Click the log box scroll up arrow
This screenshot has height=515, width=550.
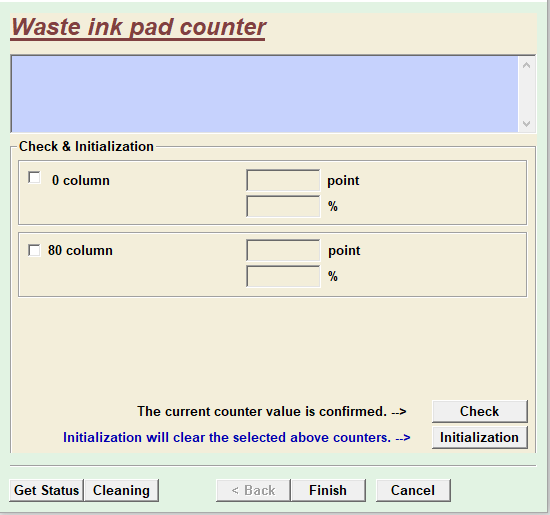[x=526, y=65]
